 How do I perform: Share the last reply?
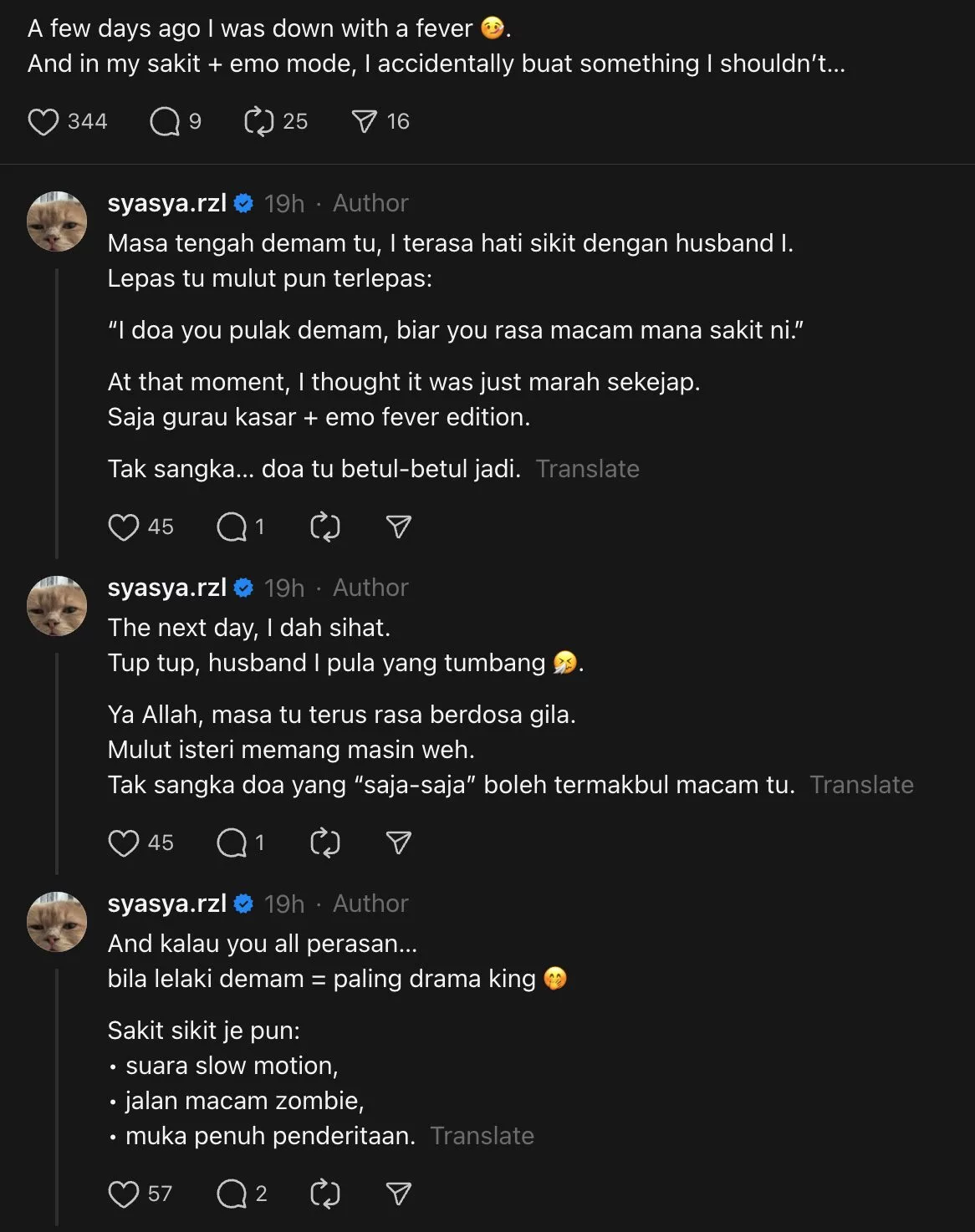point(396,1194)
